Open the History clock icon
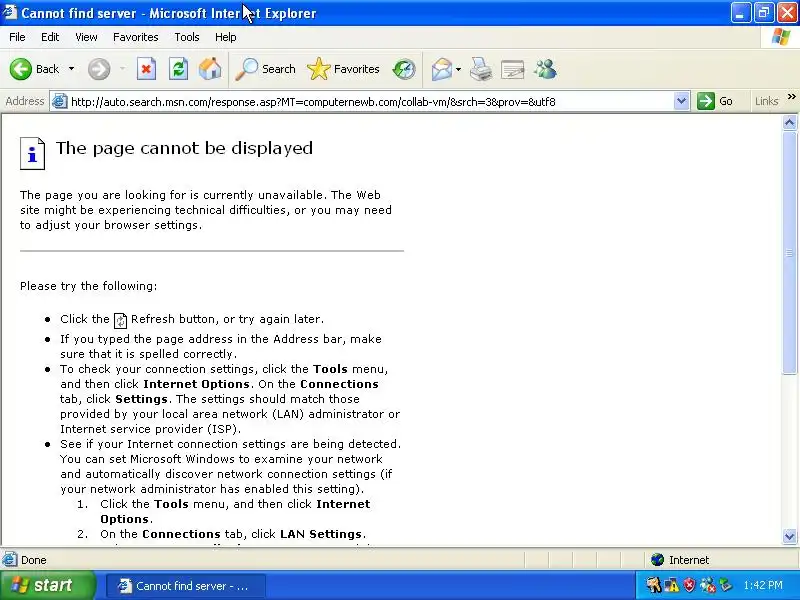 [404, 69]
